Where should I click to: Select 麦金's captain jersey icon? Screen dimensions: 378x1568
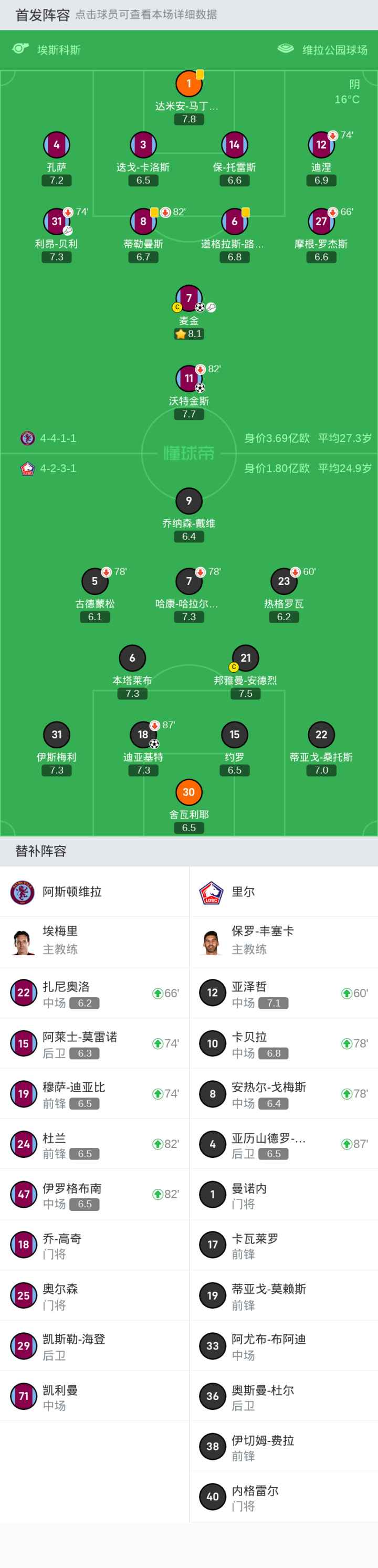coord(188,298)
